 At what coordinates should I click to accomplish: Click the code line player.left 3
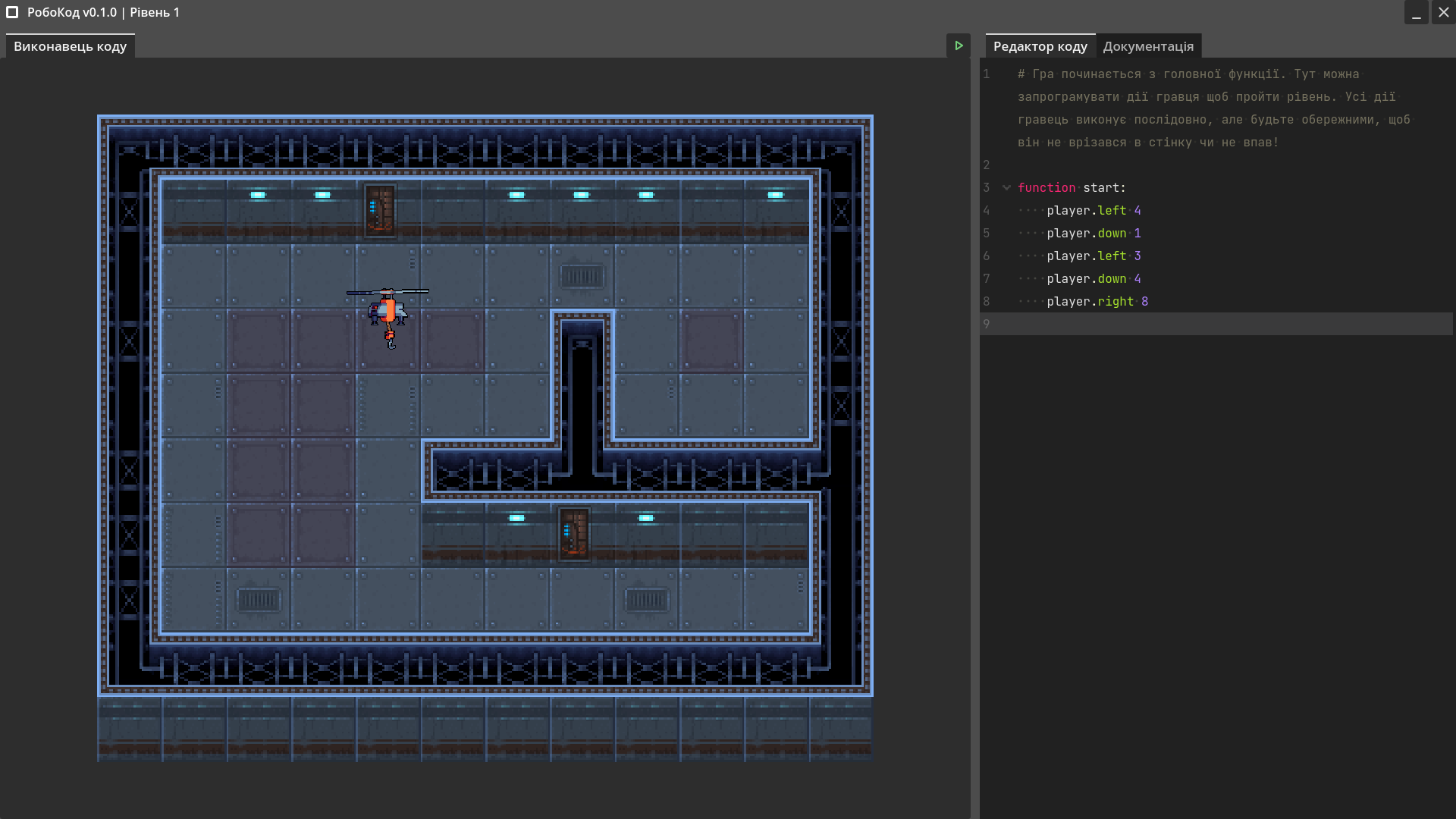pyautogui.click(x=1094, y=256)
